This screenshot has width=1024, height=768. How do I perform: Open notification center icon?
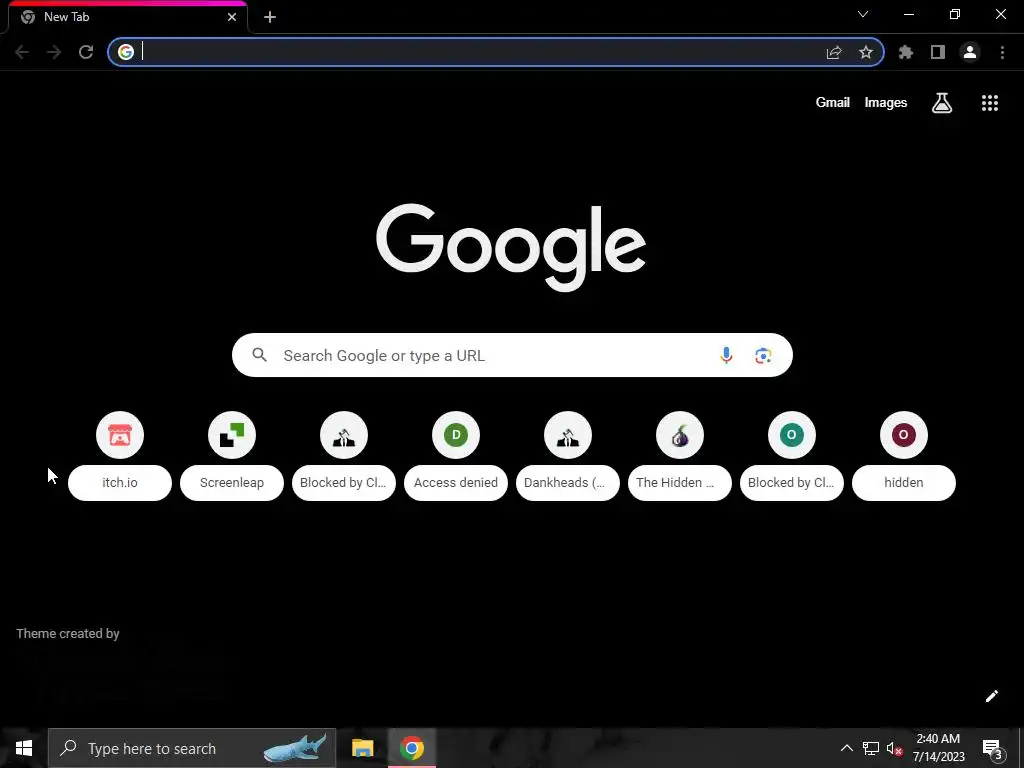[x=992, y=749]
